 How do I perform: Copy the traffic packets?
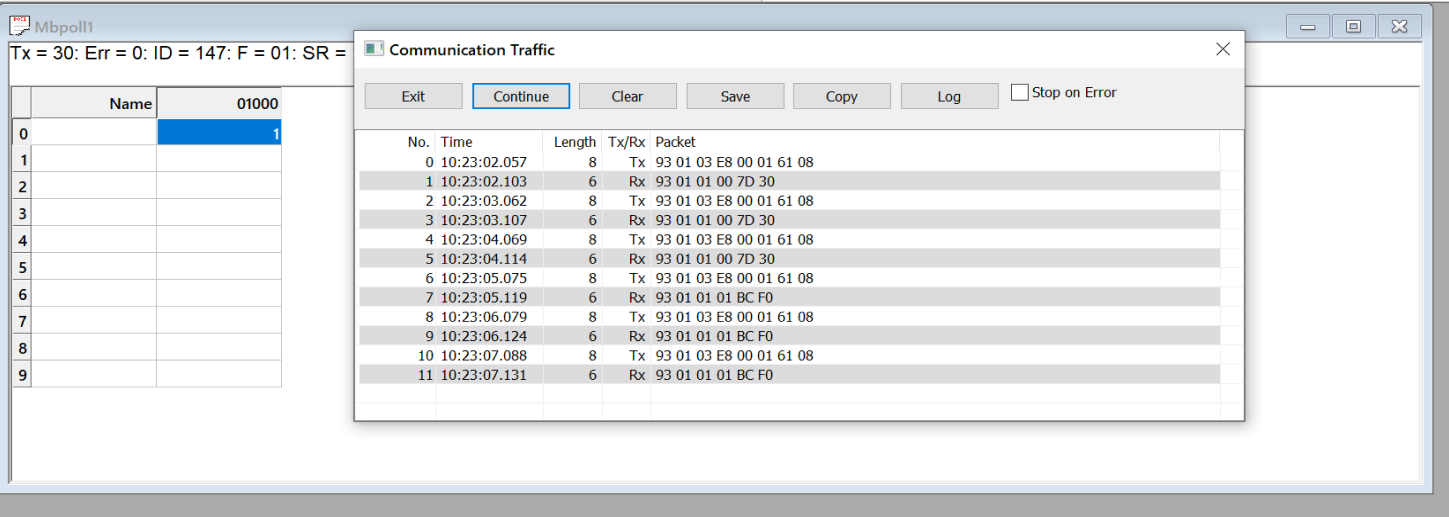[x=841, y=96]
